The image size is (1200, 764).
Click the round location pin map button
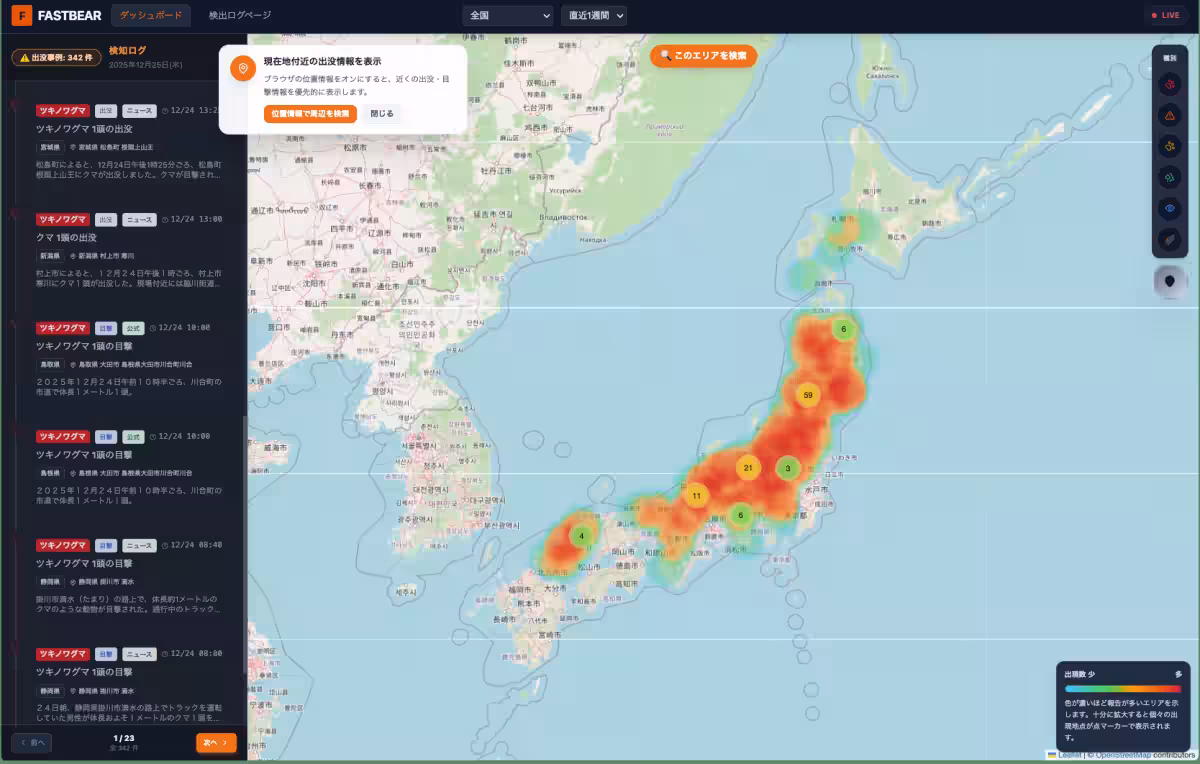(x=1169, y=282)
